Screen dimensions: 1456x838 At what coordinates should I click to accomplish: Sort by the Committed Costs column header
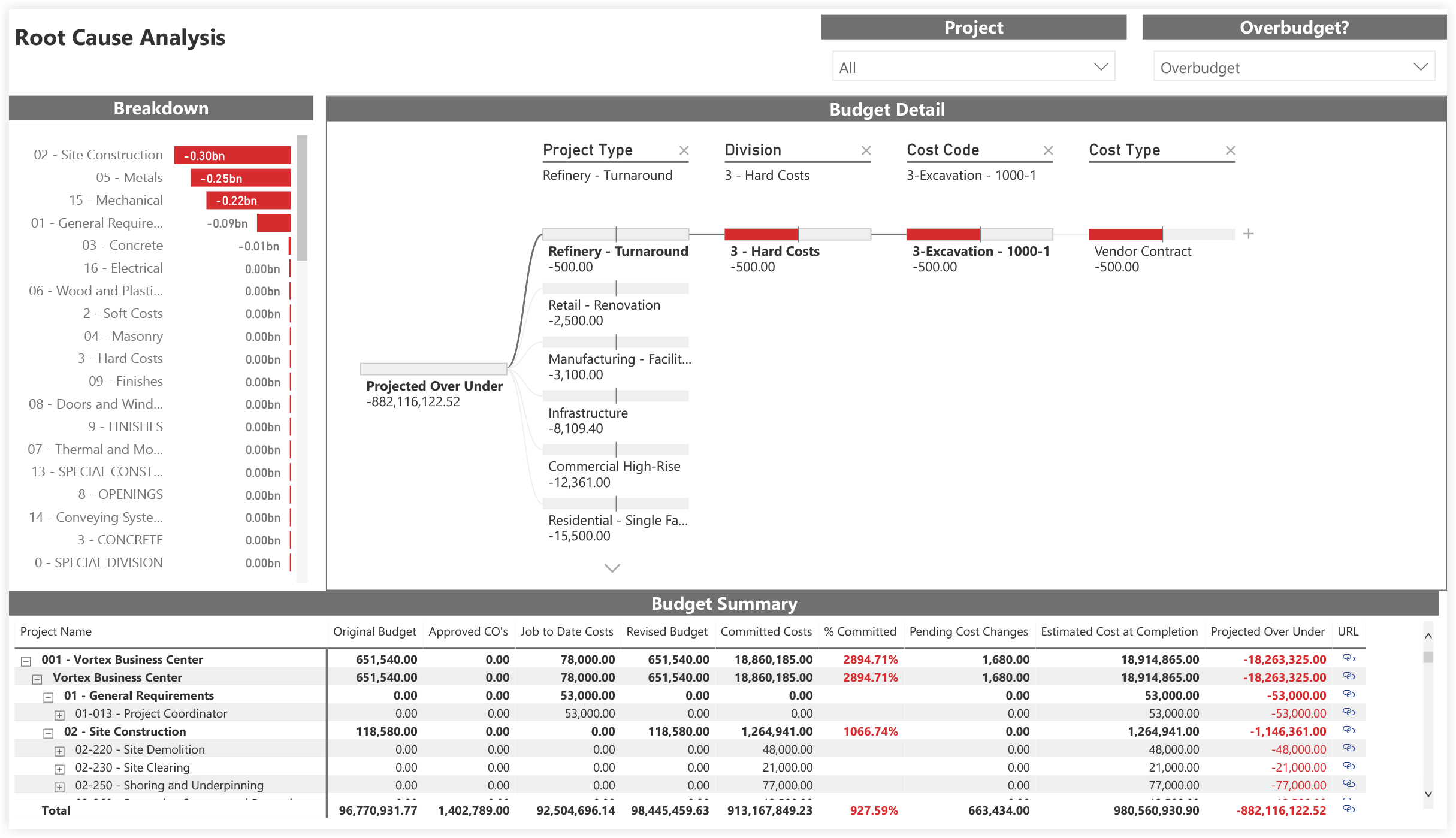click(x=766, y=631)
